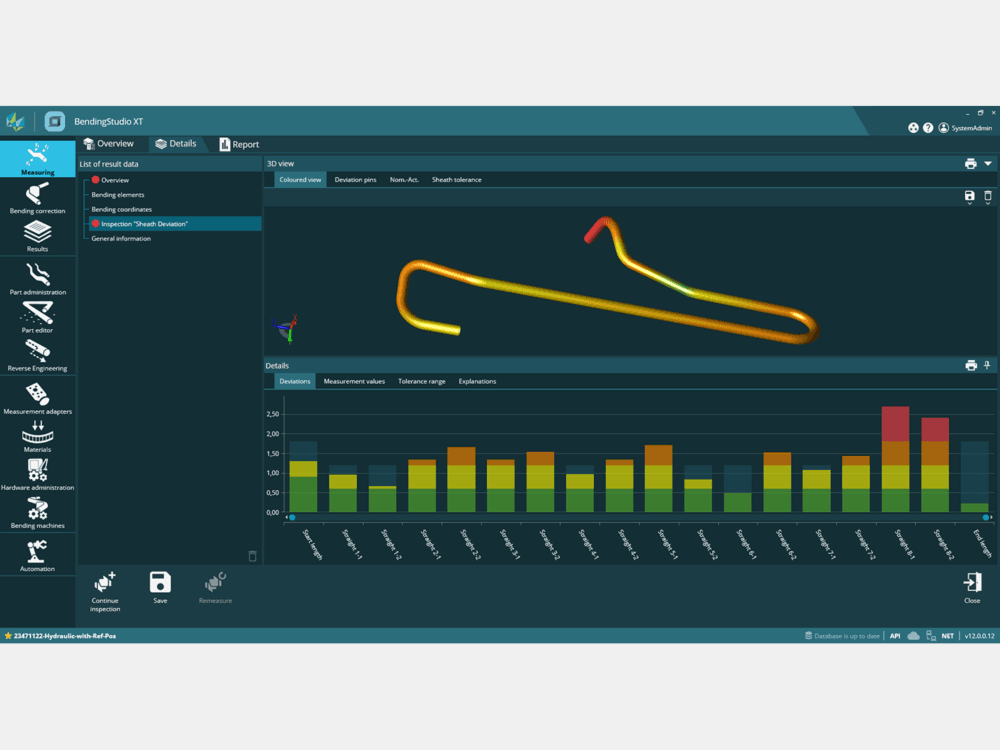Click the right chart range slider handle
The image size is (1000, 750).
pyautogui.click(x=986, y=518)
